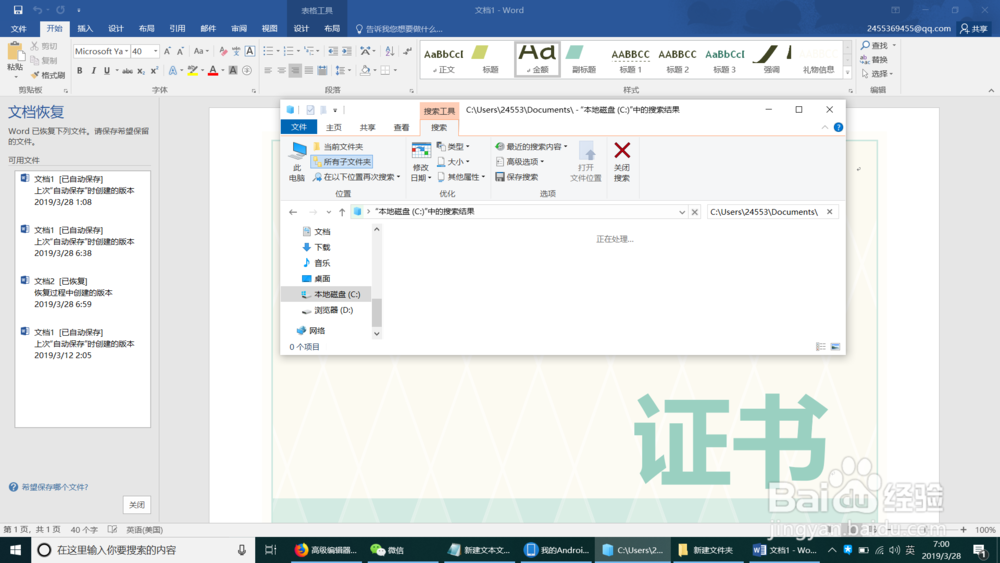Image resolution: width=1000 pixels, height=563 pixels.
Task: Click the increase indent icon
Action: (346, 51)
